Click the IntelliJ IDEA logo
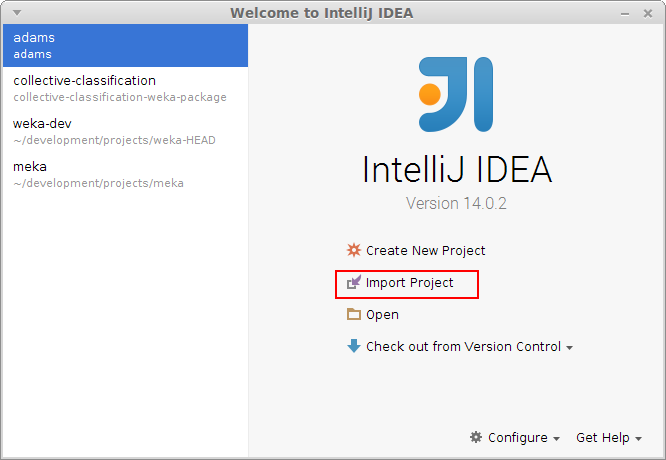The height and width of the screenshot is (460, 666). [455, 95]
